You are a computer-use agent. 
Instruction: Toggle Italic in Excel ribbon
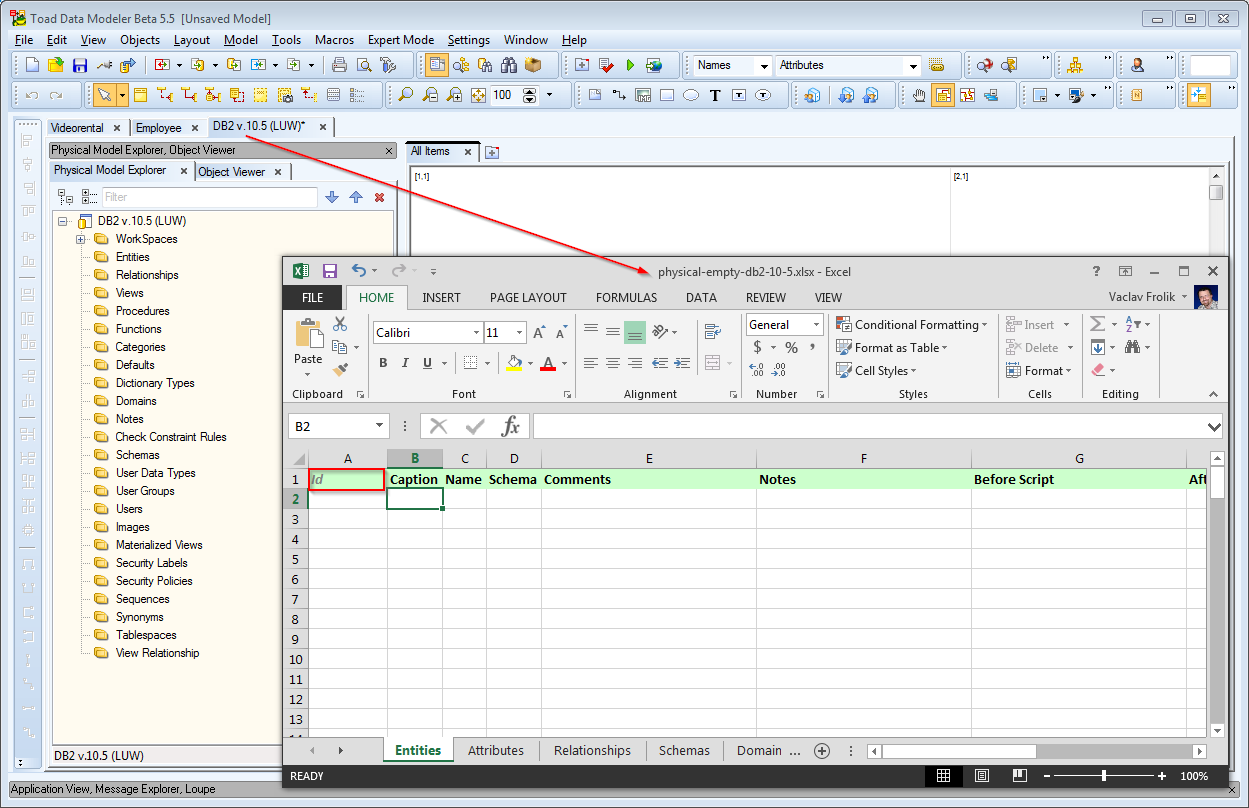click(x=406, y=363)
